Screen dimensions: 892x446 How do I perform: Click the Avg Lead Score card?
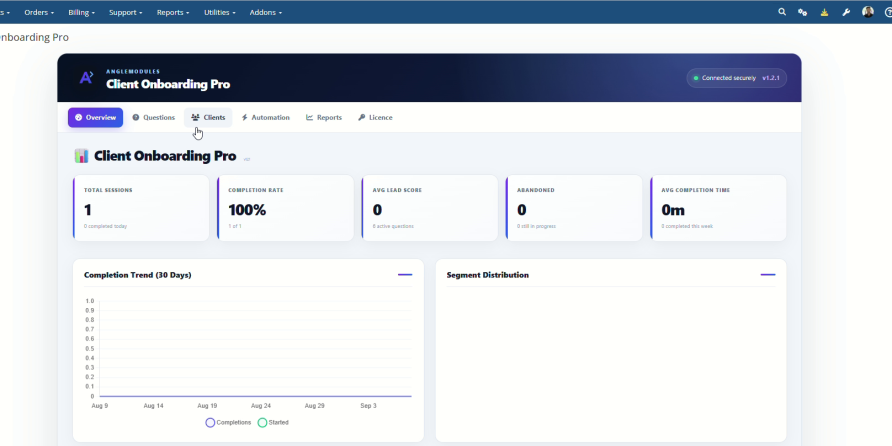click(x=430, y=208)
